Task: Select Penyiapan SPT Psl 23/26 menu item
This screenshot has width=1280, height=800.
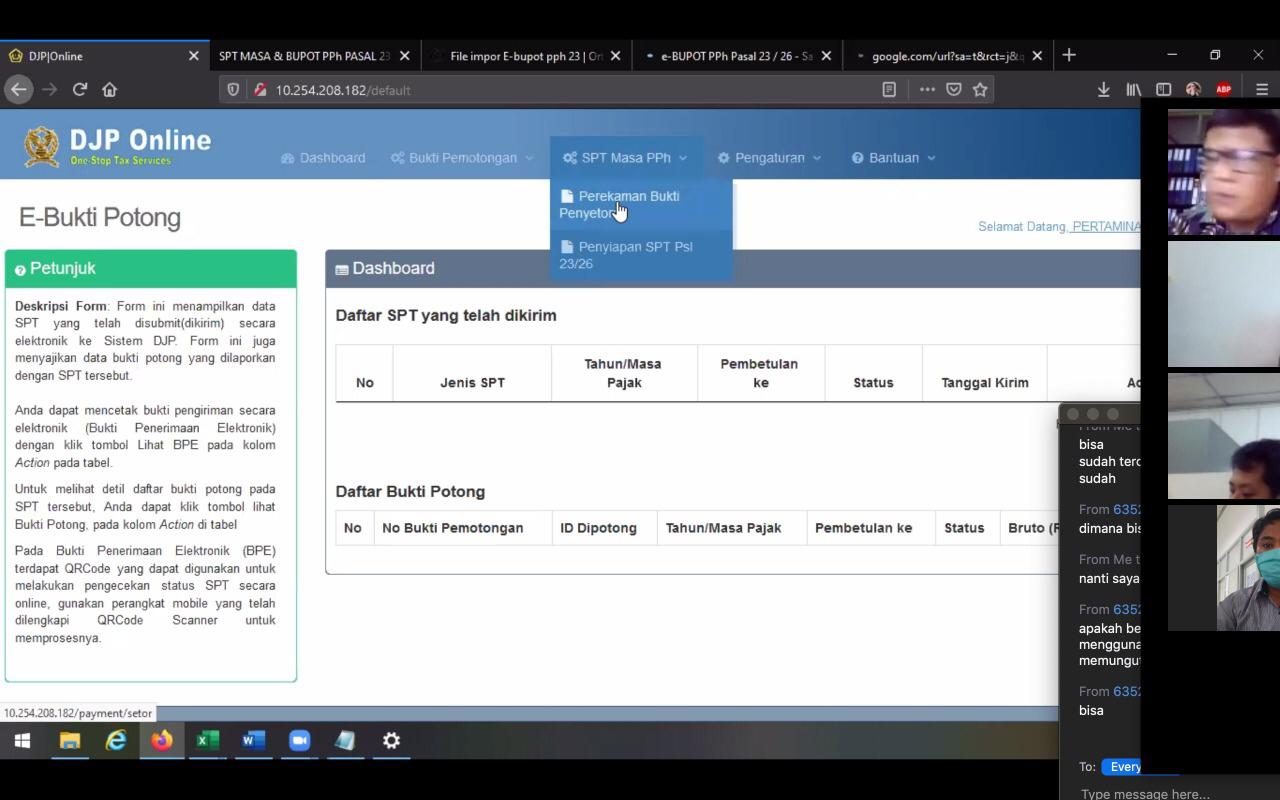Action: [634, 255]
